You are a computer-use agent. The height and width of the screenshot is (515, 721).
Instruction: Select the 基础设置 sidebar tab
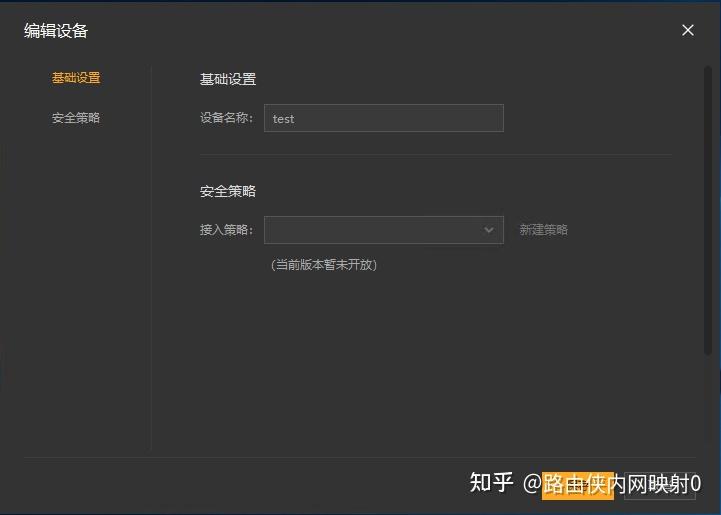click(x=76, y=78)
